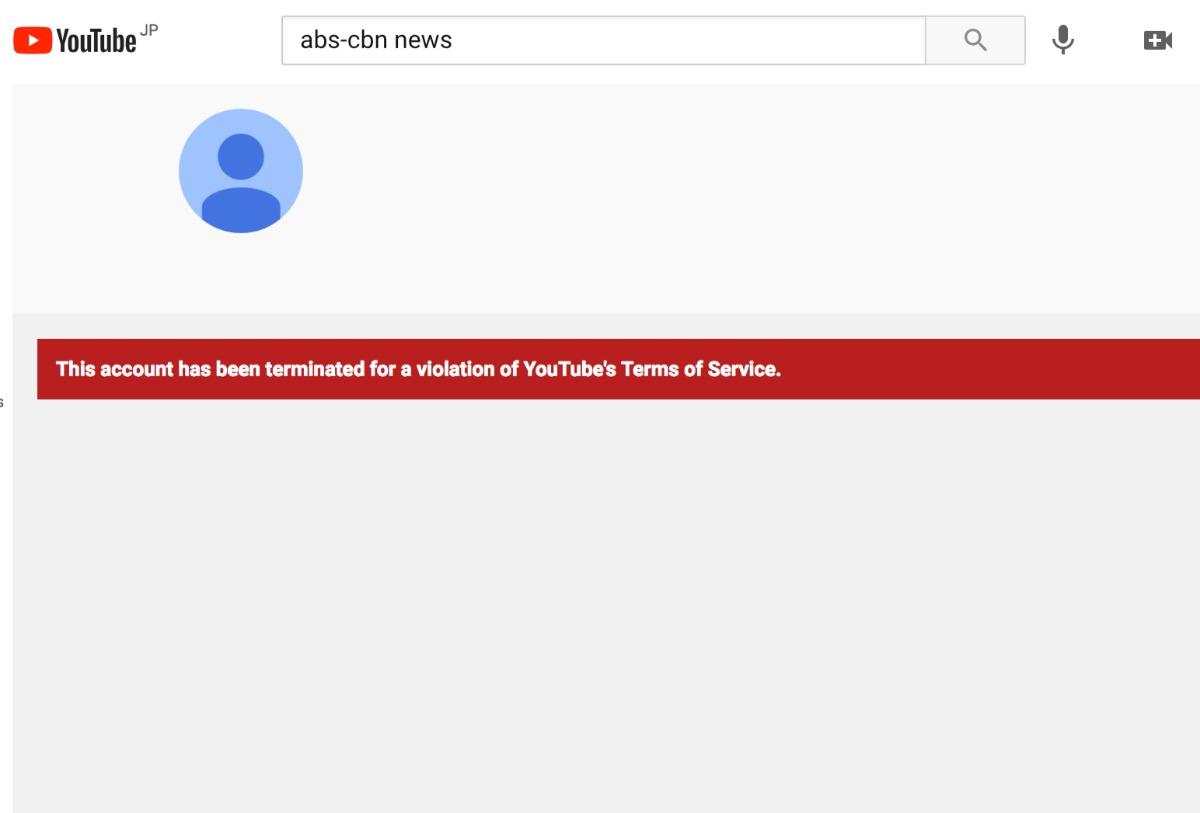This screenshot has height=813, width=1200.
Task: Click the account terminated notice text
Action: coord(418,369)
